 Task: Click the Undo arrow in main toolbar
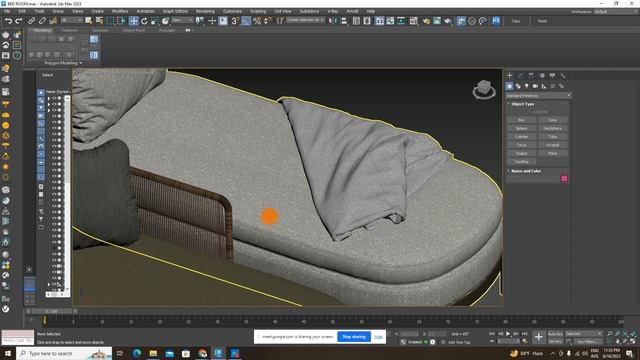pos(8,21)
